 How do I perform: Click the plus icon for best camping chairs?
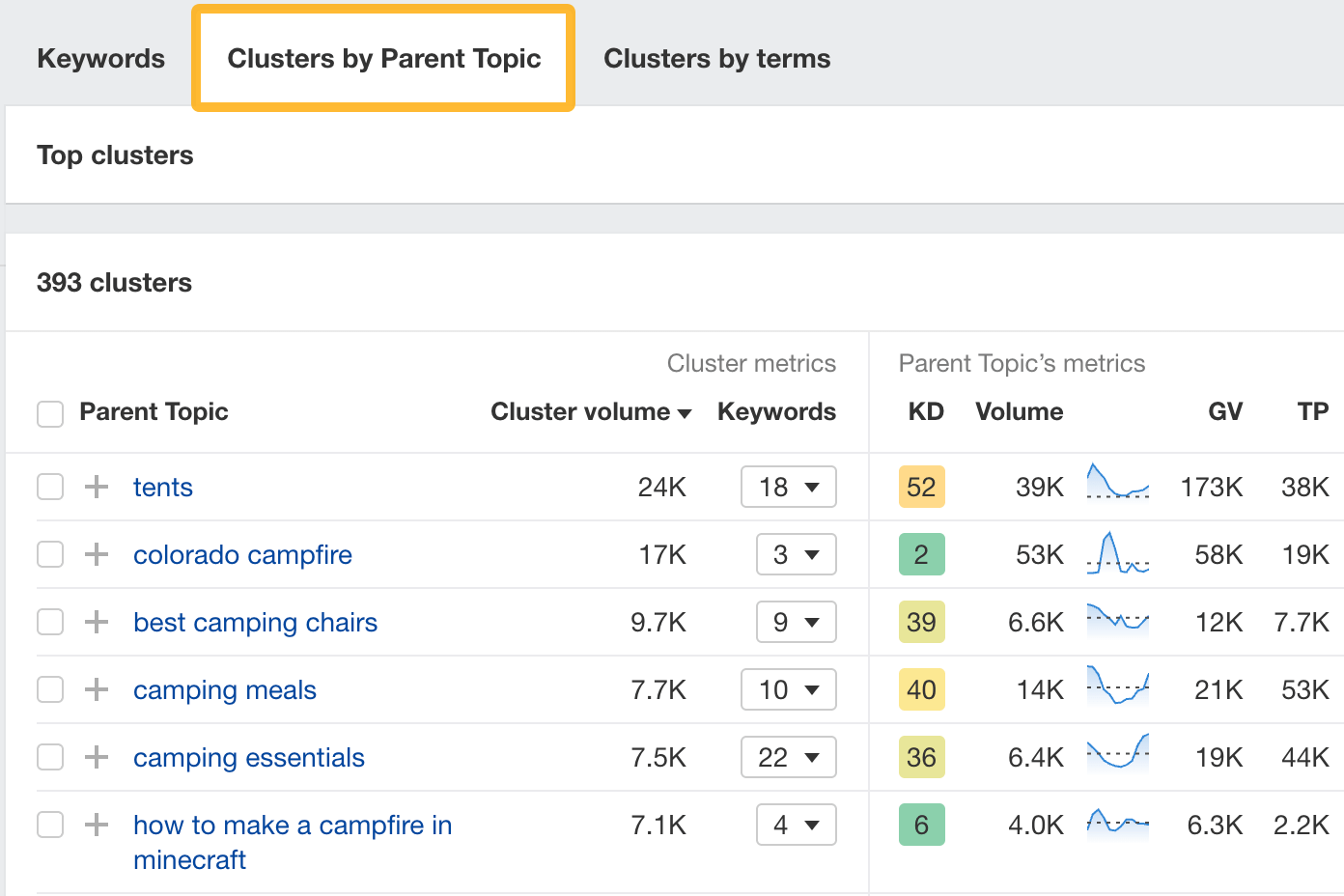[x=96, y=622]
